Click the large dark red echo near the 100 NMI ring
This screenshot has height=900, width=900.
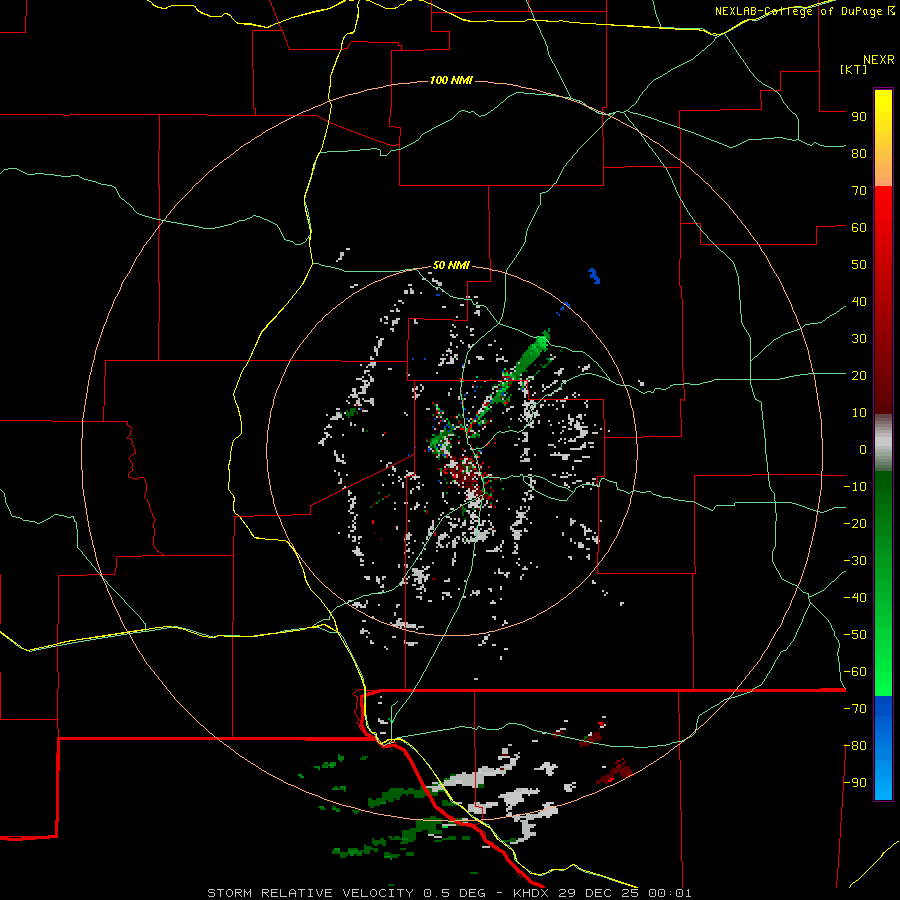tap(614, 771)
